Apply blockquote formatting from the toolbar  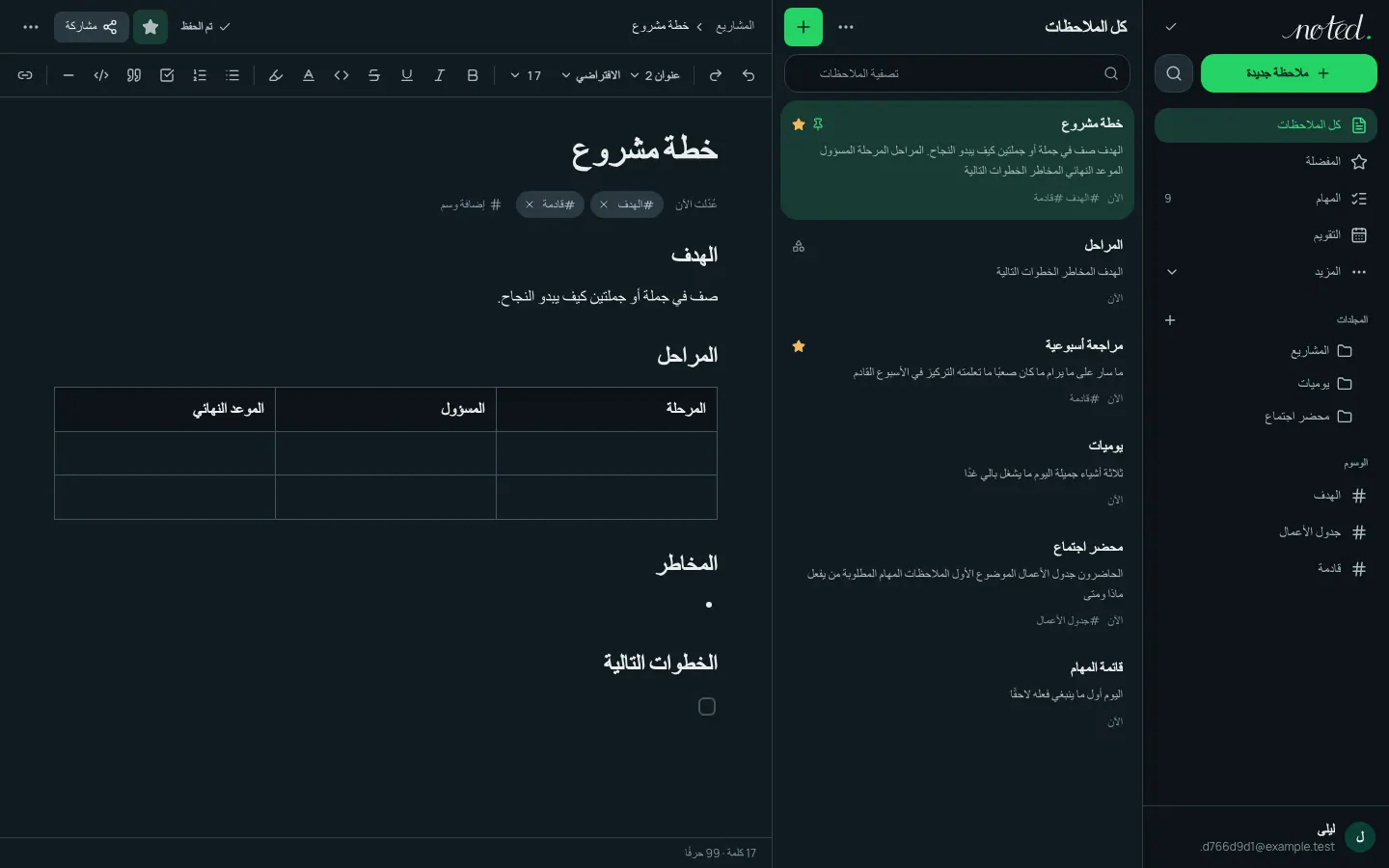pyautogui.click(x=134, y=75)
